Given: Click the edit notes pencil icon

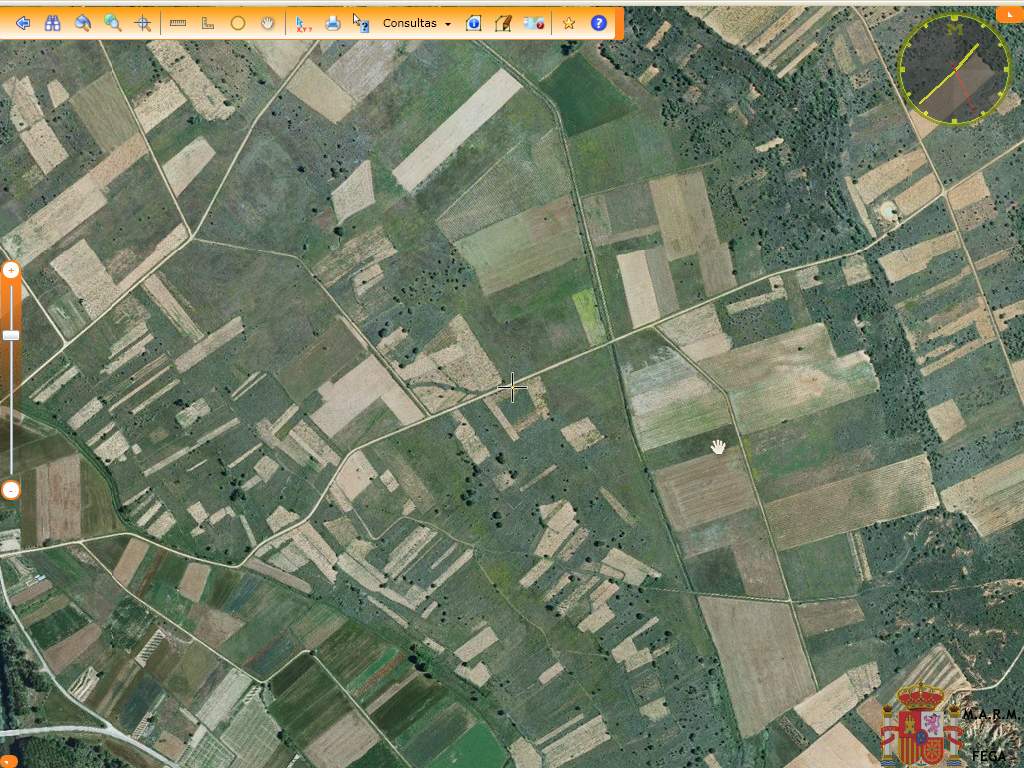Looking at the screenshot, I should click(504, 23).
